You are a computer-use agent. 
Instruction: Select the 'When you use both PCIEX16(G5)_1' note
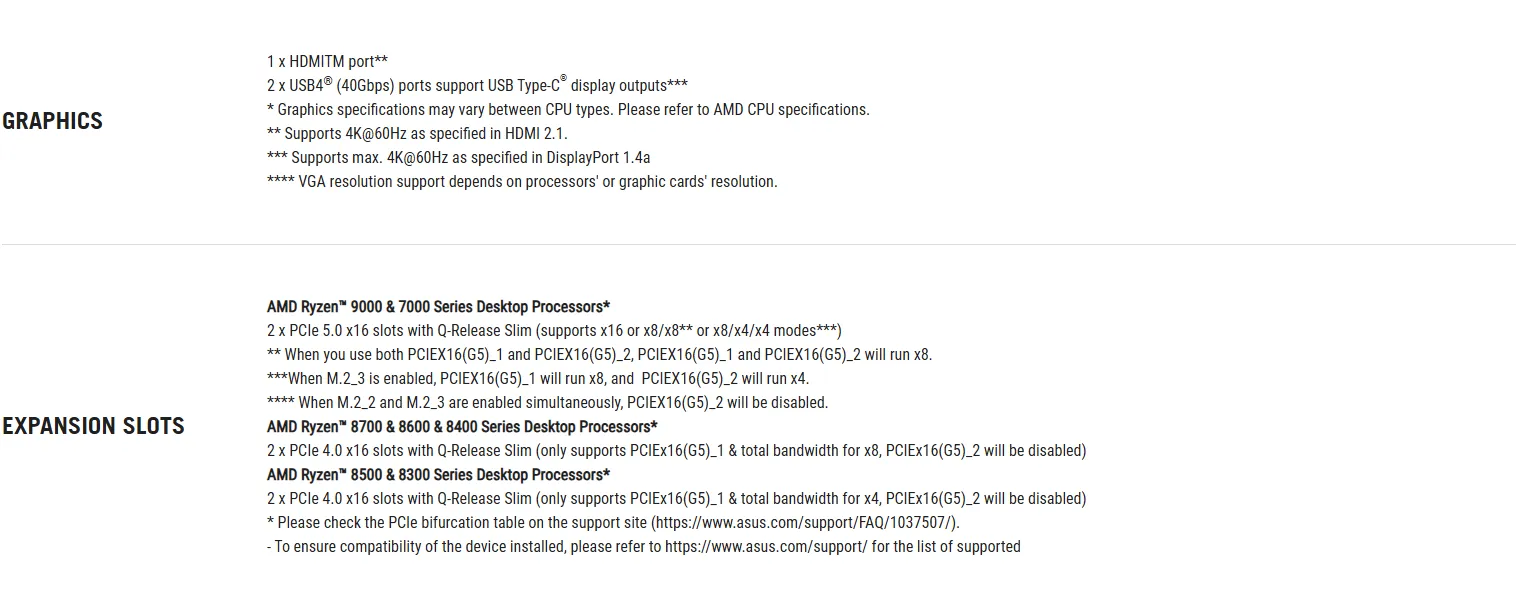[x=599, y=355]
